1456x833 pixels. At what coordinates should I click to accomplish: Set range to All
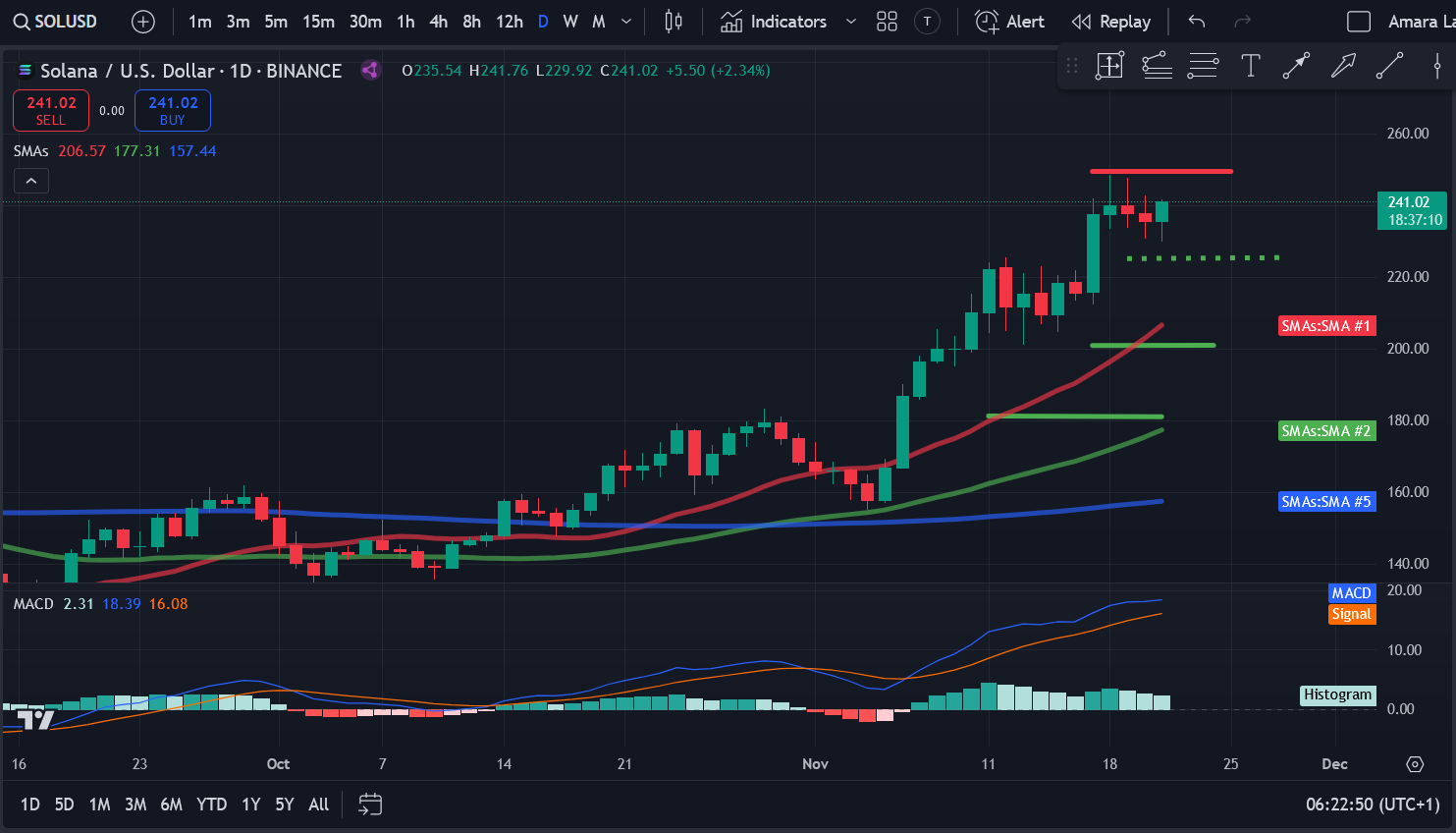319,805
